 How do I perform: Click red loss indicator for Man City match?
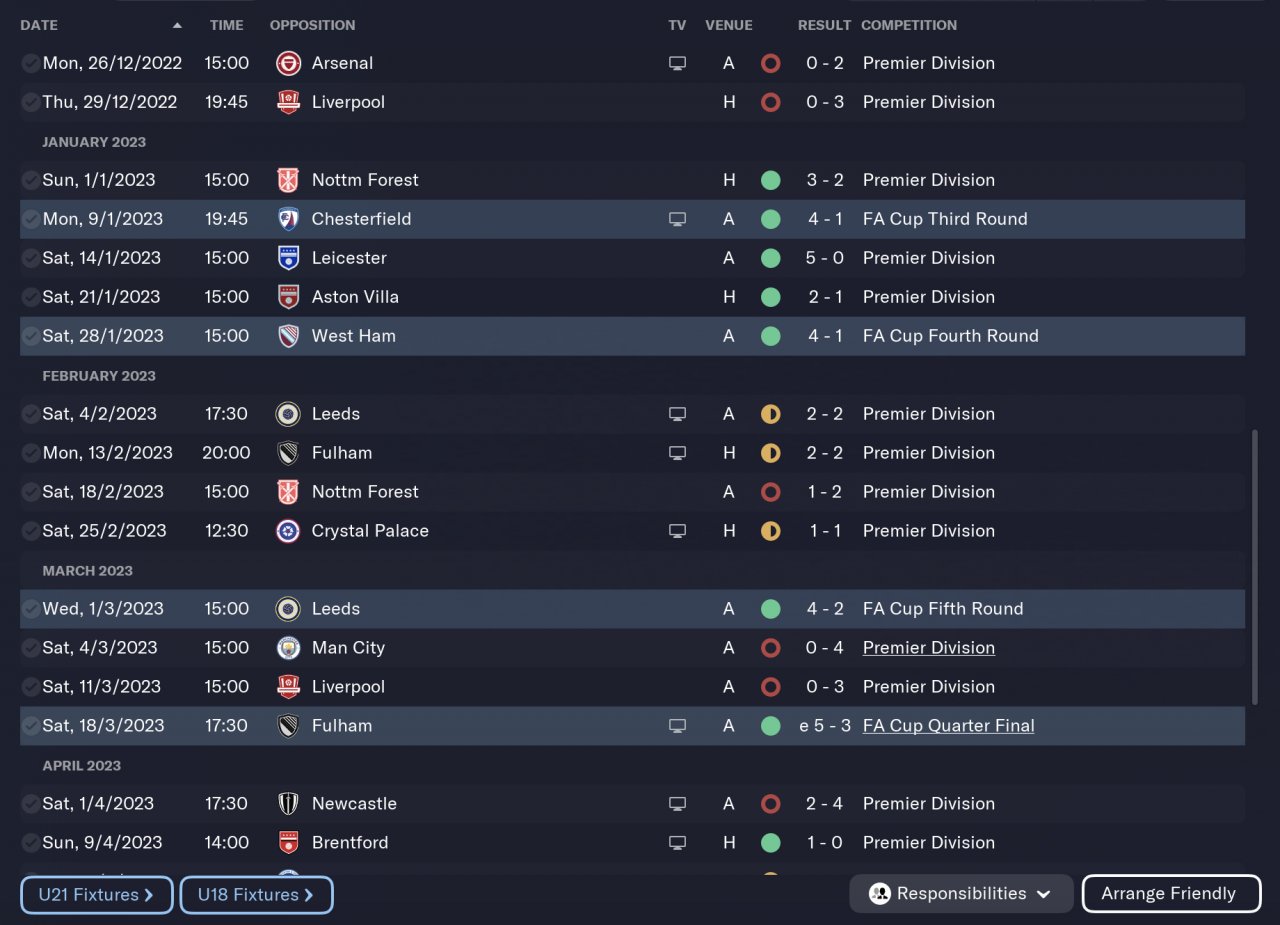(770, 648)
